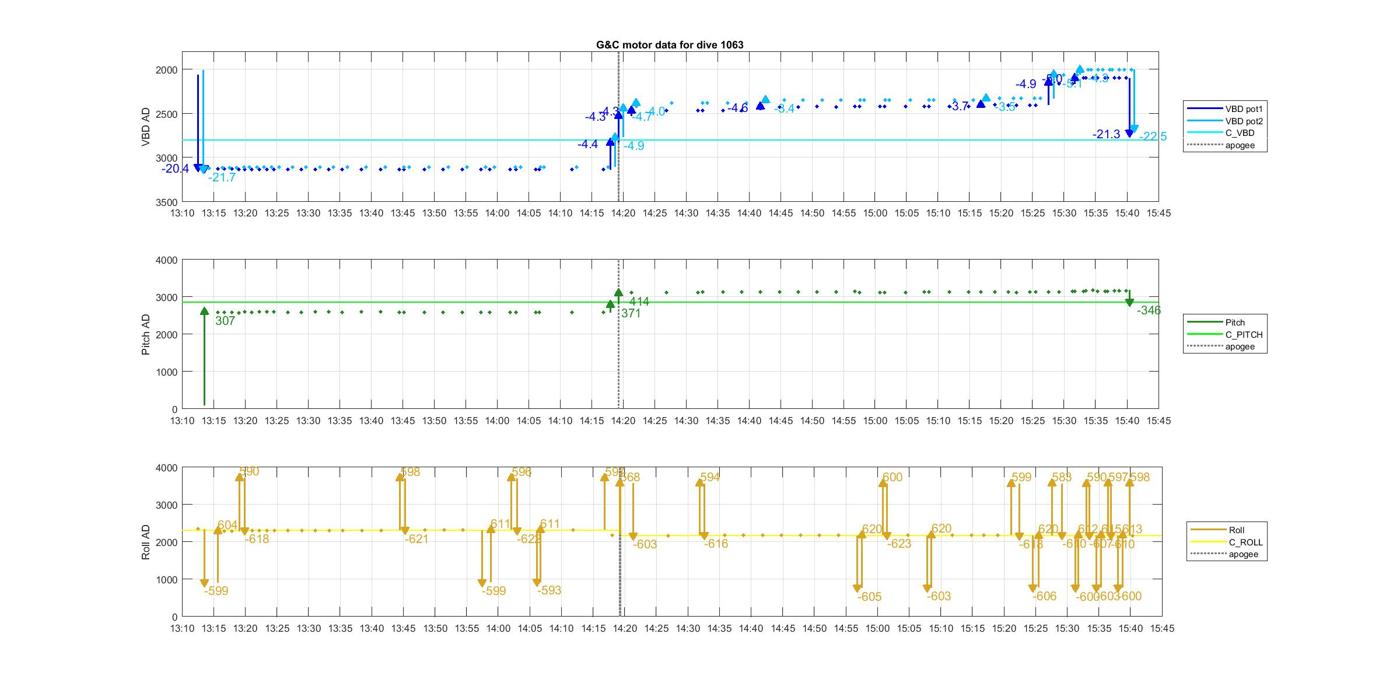Click the green up arrowhead labeled 307
The height and width of the screenshot is (693, 1400).
coord(204,311)
